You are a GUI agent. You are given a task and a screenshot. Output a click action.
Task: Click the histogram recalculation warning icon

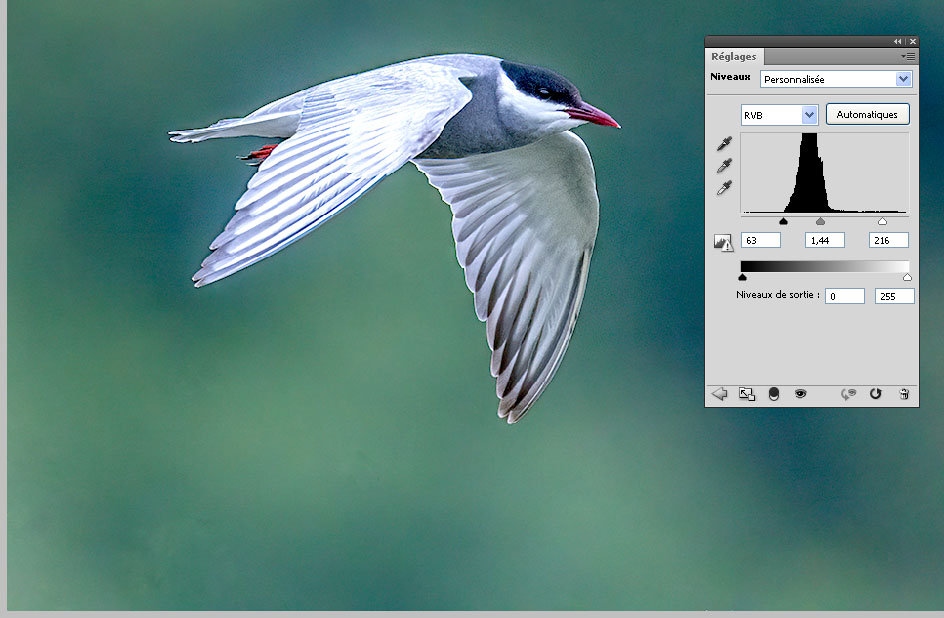(x=723, y=243)
